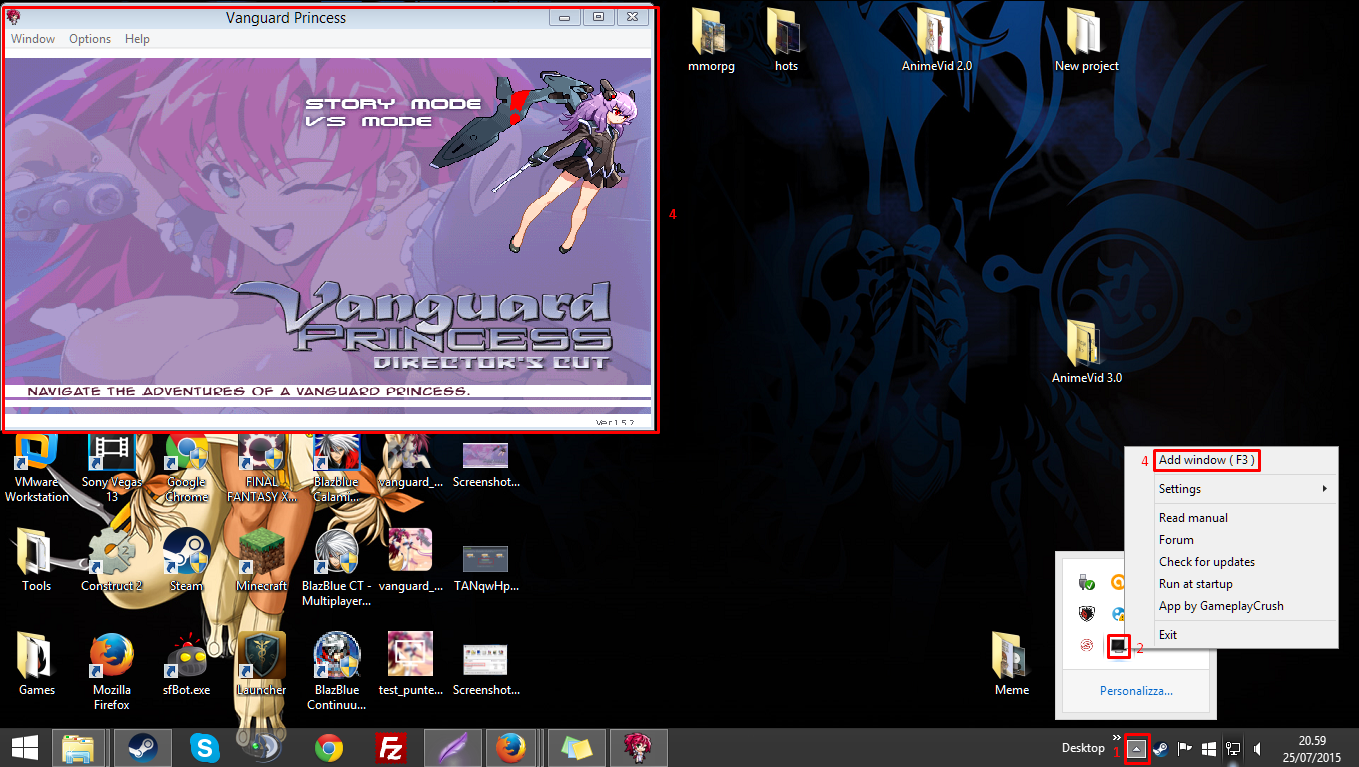Select the test_punte... image file on desktop

(411, 664)
